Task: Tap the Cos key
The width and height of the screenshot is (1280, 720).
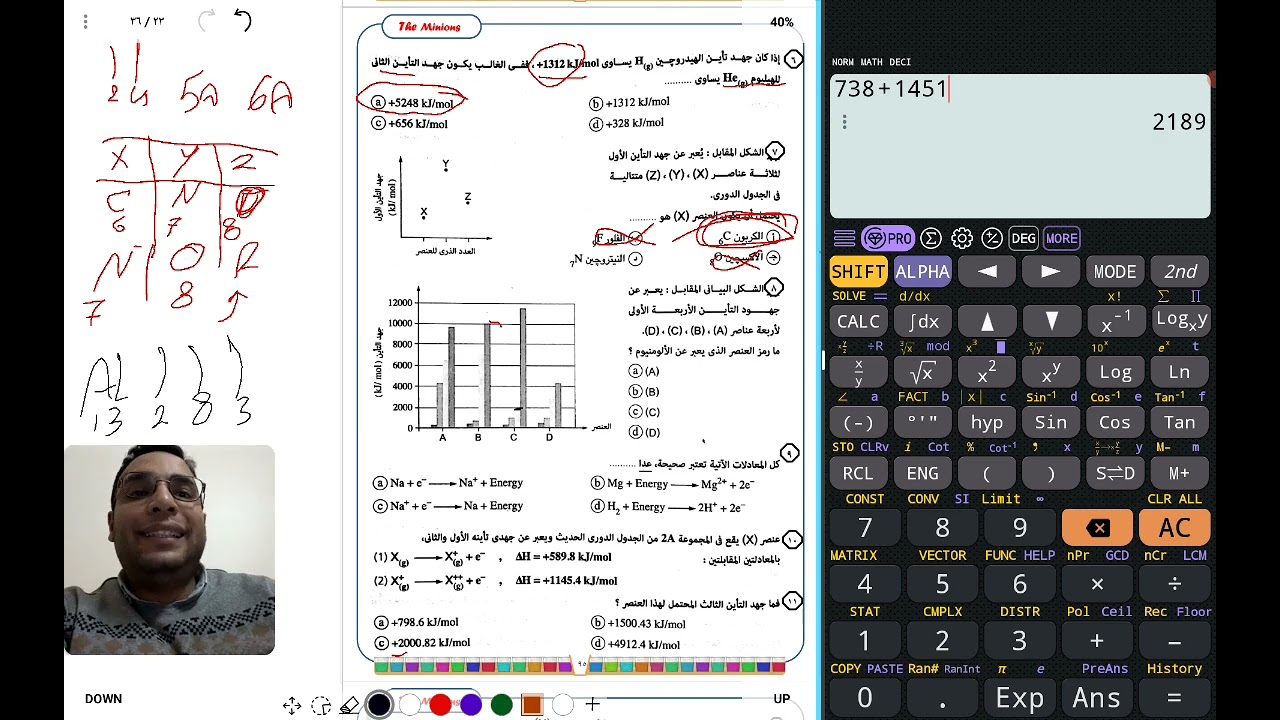Action: (1115, 423)
